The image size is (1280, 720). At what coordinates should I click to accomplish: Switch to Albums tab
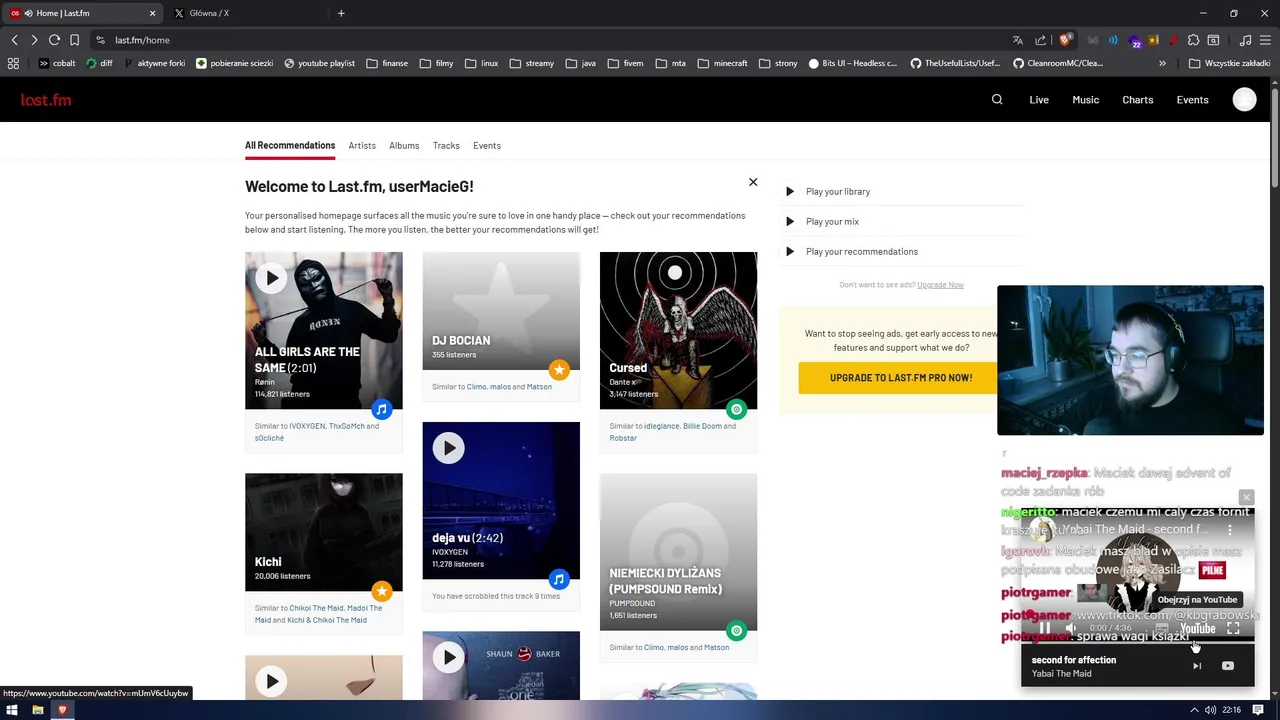pos(404,146)
